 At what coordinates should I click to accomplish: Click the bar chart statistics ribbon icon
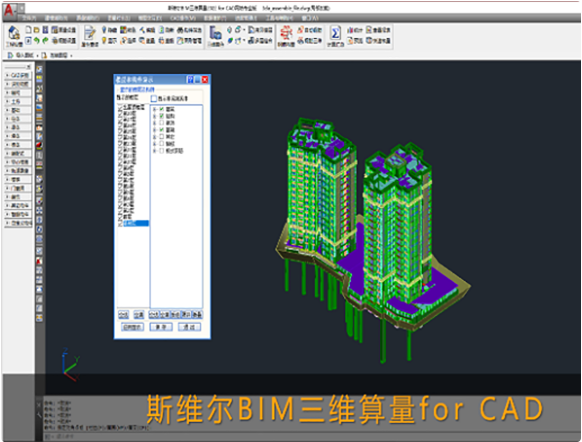pos(350,30)
